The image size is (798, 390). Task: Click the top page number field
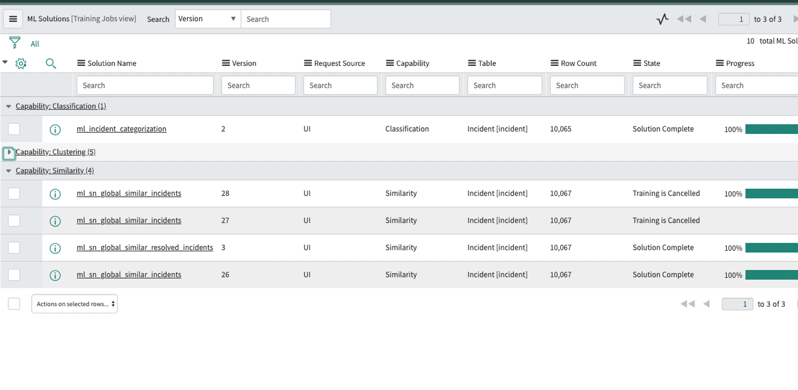click(734, 19)
